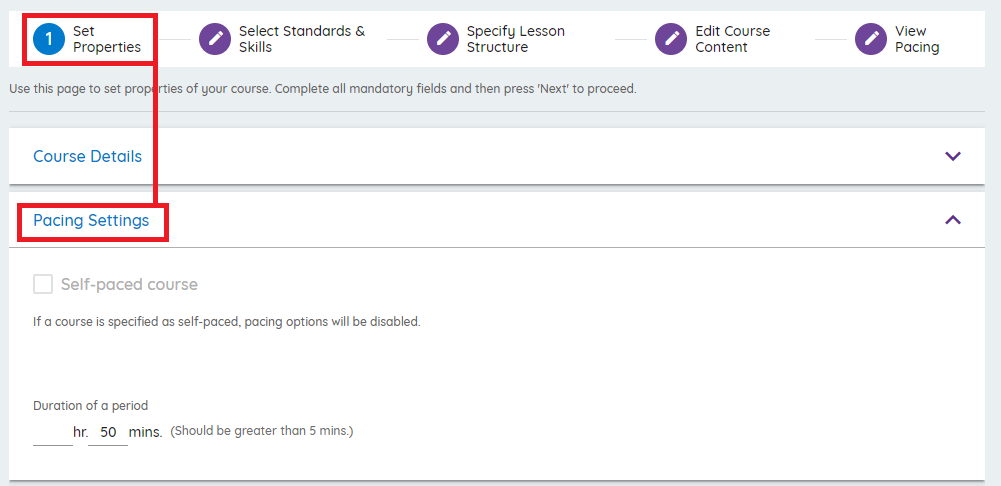Screen dimensions: 1001x486
Task: Collapse Pacing Settings with the up chevron
Action: 952,220
